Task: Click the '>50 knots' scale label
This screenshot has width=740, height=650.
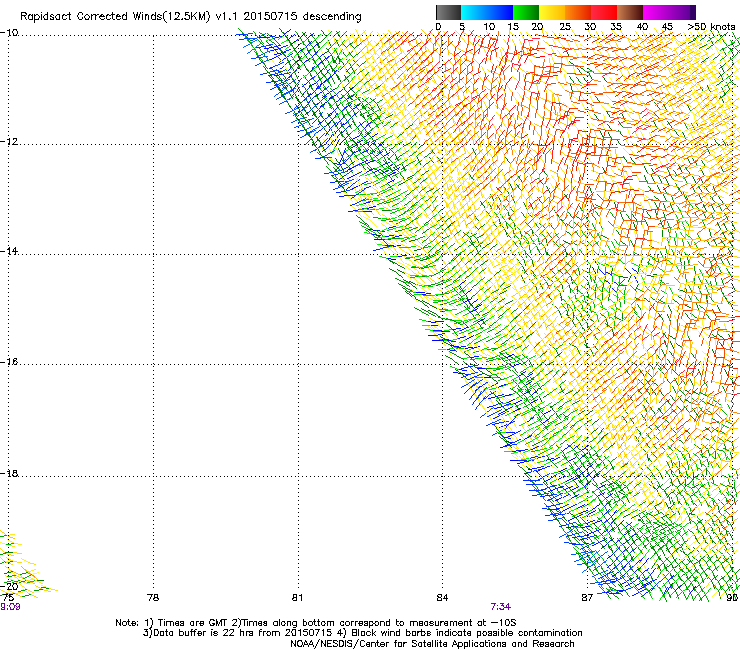Action: pyautogui.click(x=711, y=27)
